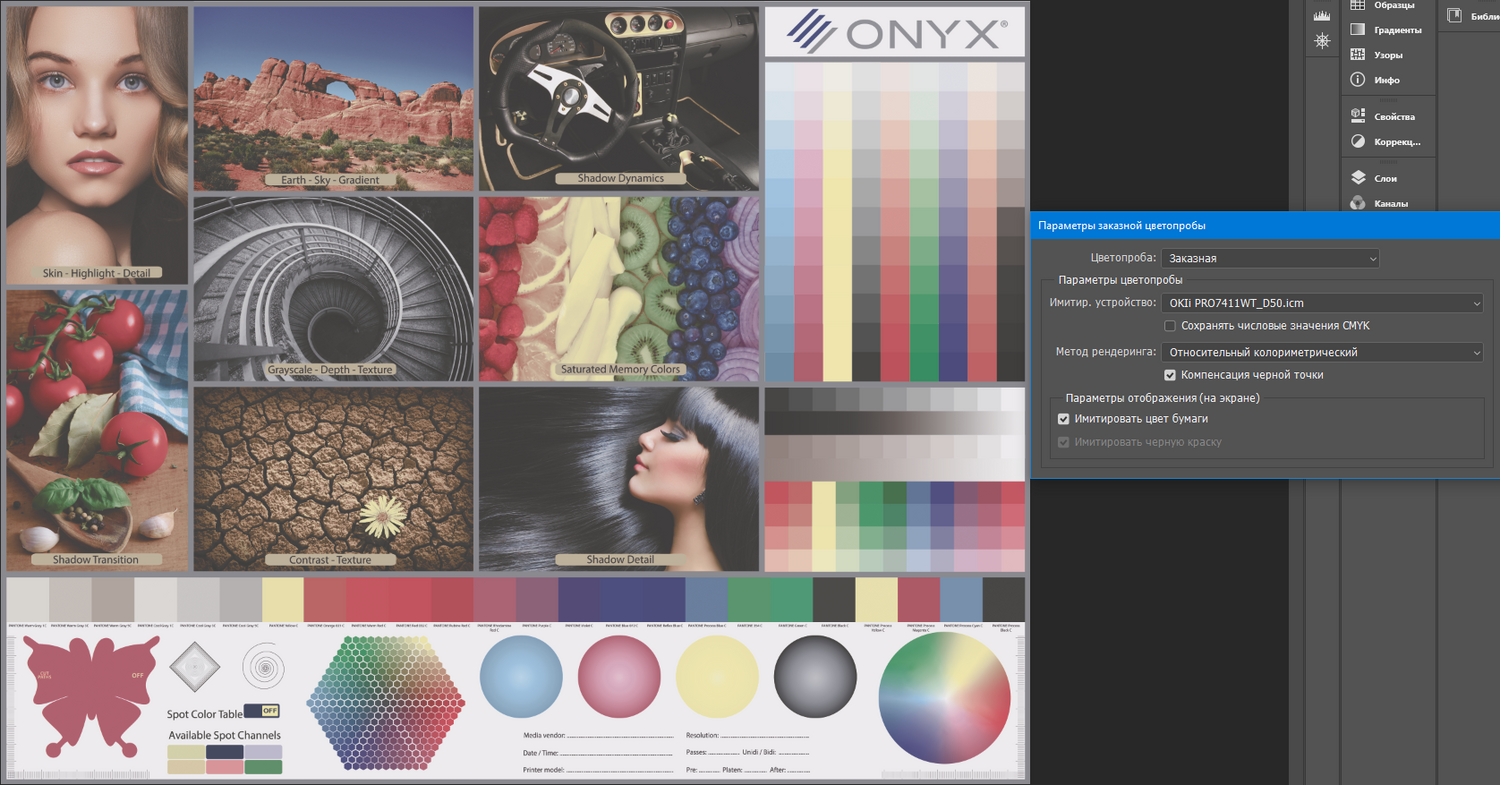Click the ONYX logo in the document
This screenshot has height=785, width=1500.
tap(895, 32)
